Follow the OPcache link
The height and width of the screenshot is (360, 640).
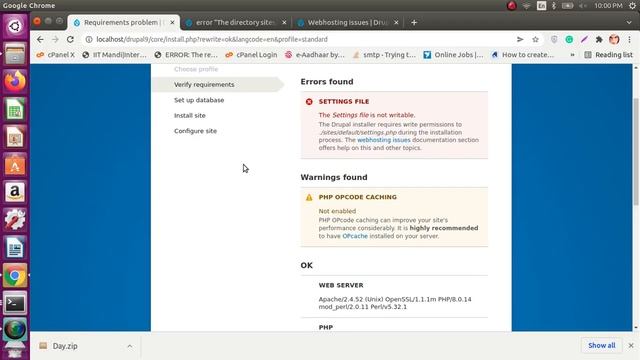pyautogui.click(x=355, y=236)
